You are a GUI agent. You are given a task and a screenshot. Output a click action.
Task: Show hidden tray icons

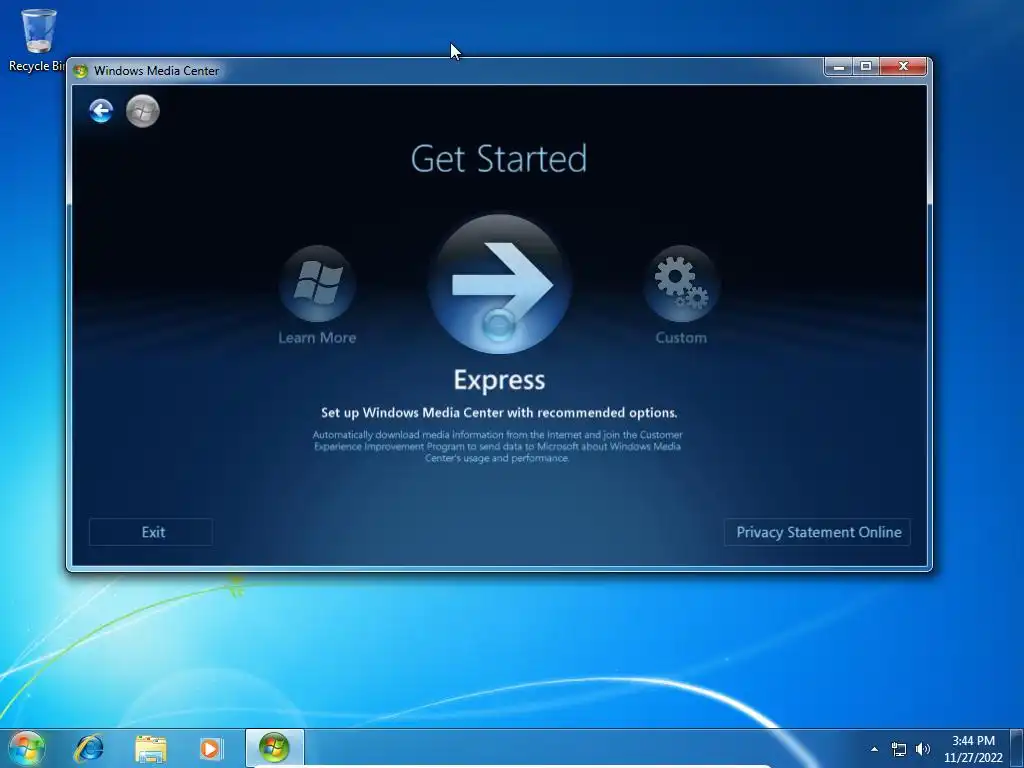click(x=874, y=749)
